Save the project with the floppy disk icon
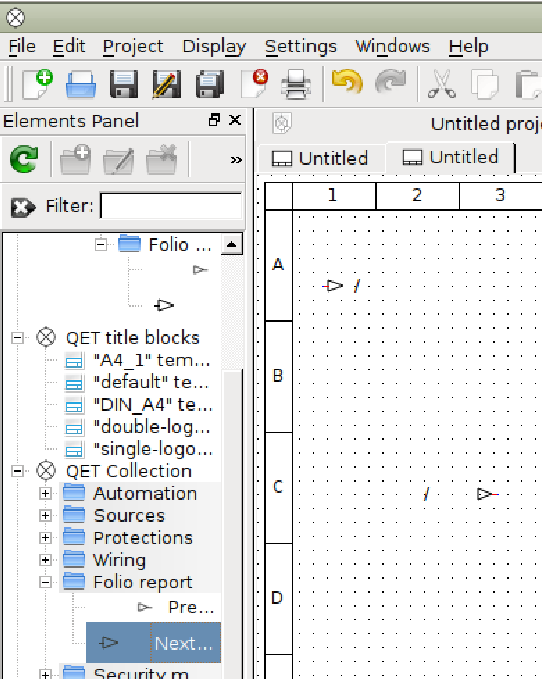The height and width of the screenshot is (679, 543). [x=124, y=84]
